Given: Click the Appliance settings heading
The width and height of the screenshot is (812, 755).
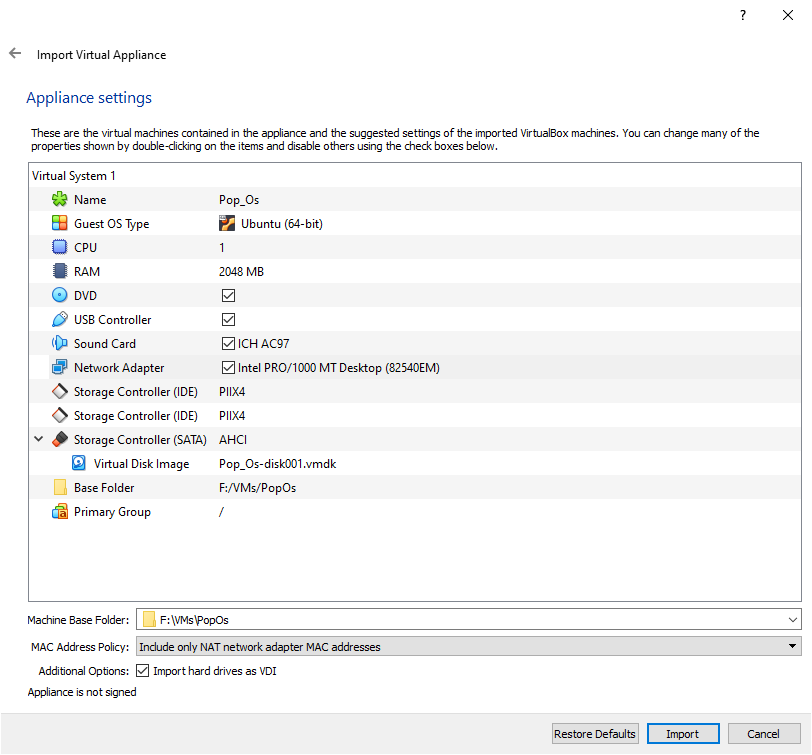Looking at the screenshot, I should 89,98.
